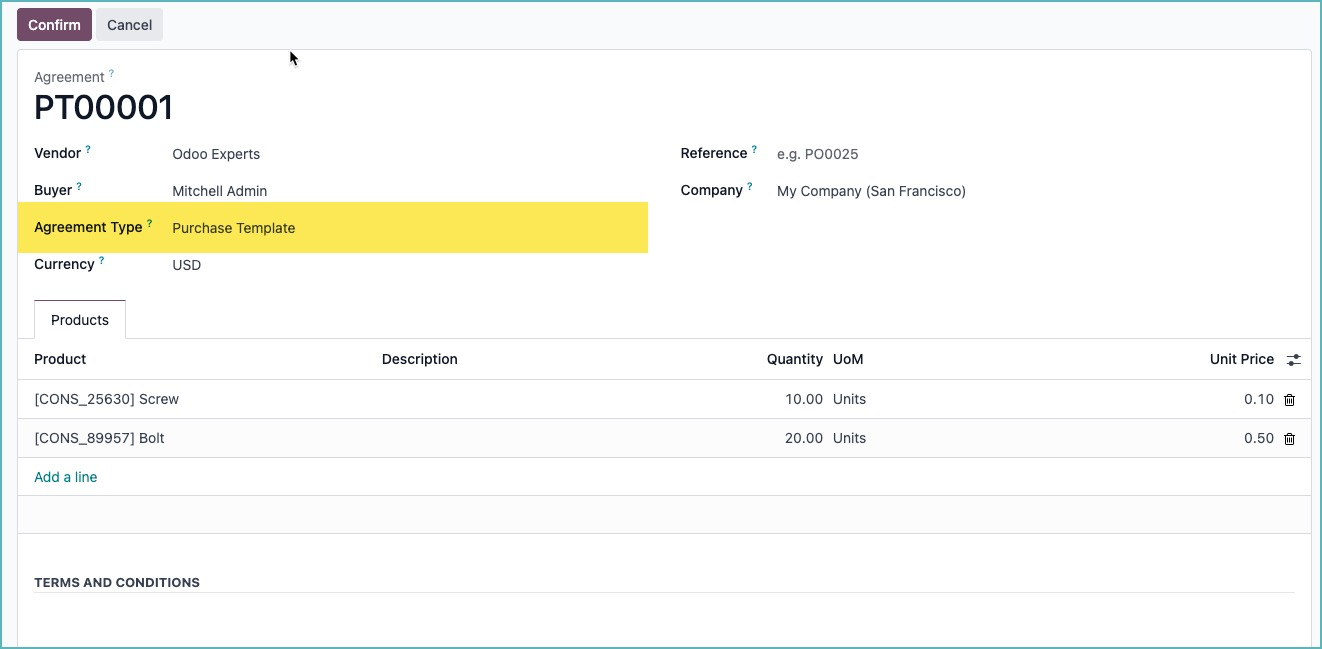
Task: Delete the Bolt product line
Action: pos(1289,439)
